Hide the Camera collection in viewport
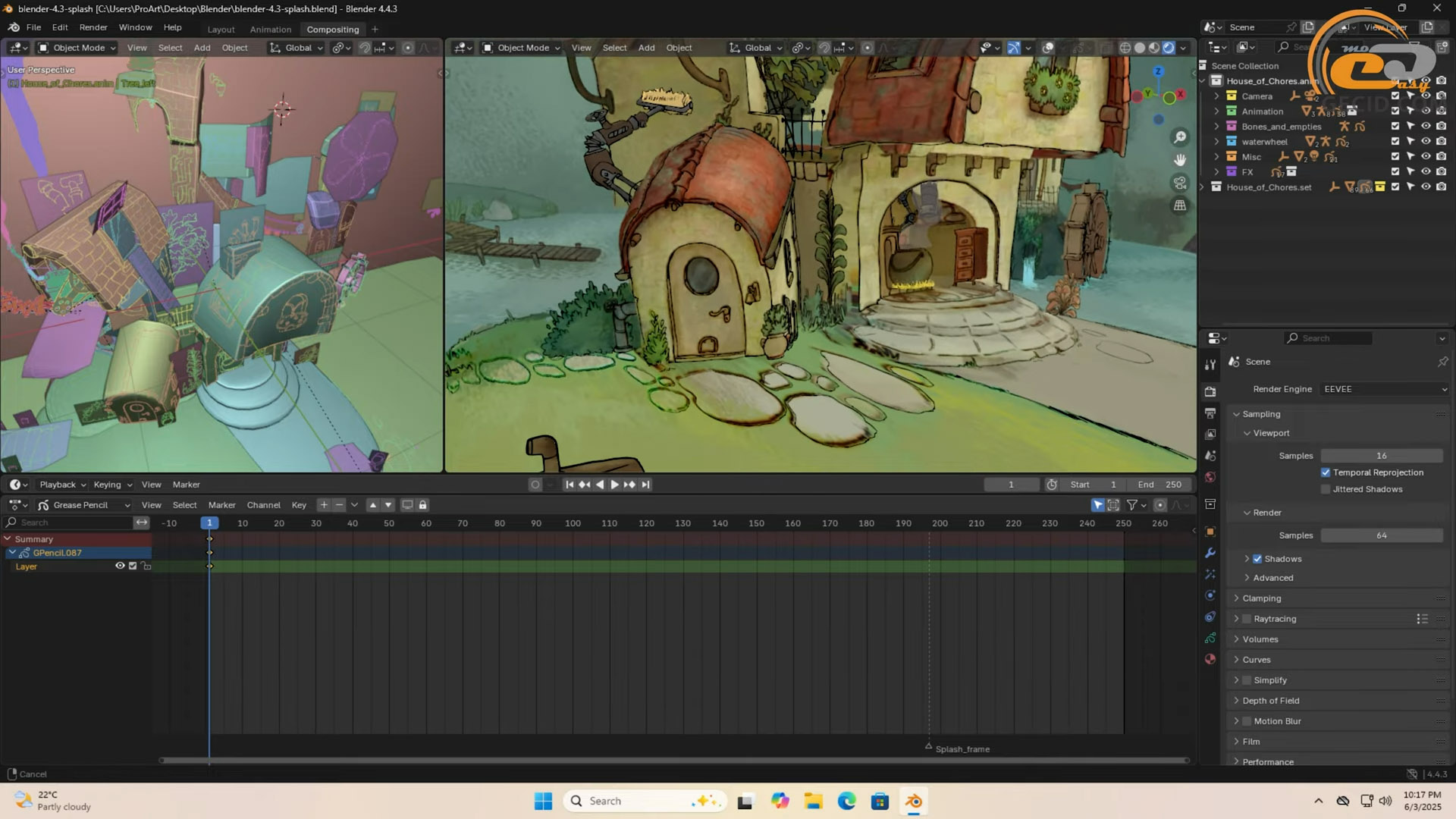The width and height of the screenshot is (1456, 819). [x=1426, y=96]
